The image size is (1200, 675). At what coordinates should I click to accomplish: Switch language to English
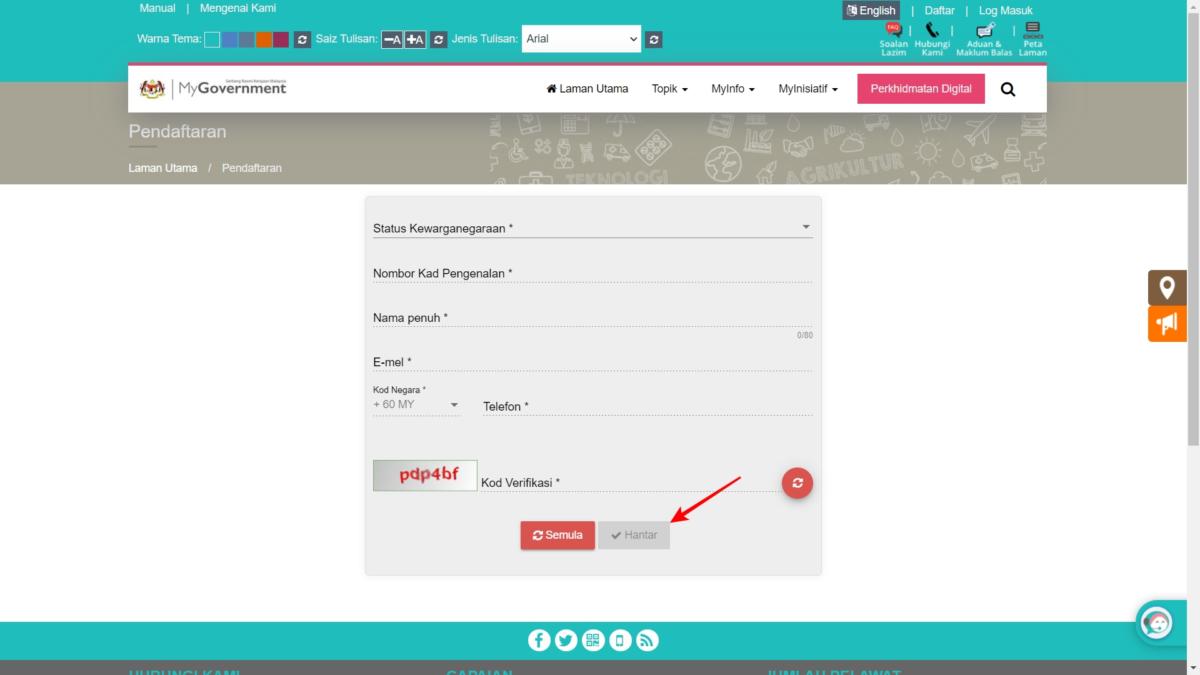click(x=871, y=11)
